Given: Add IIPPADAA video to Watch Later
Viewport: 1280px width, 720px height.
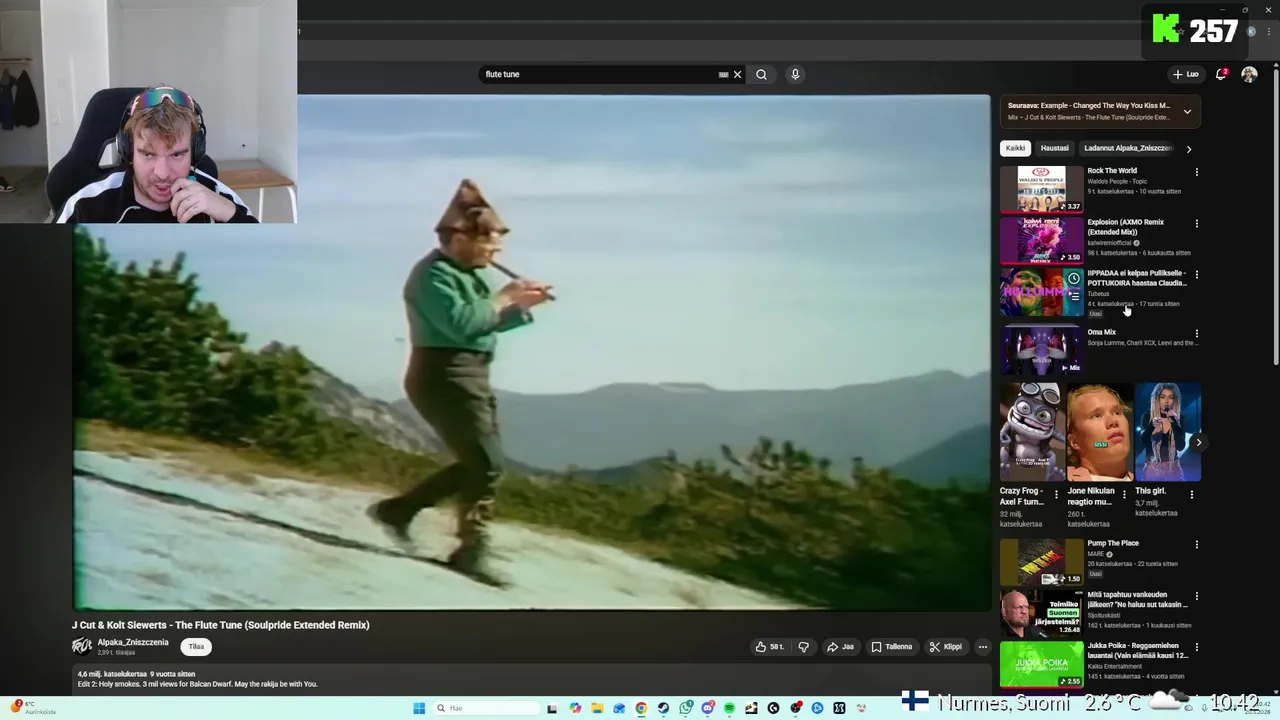Looking at the screenshot, I should point(1073,279).
